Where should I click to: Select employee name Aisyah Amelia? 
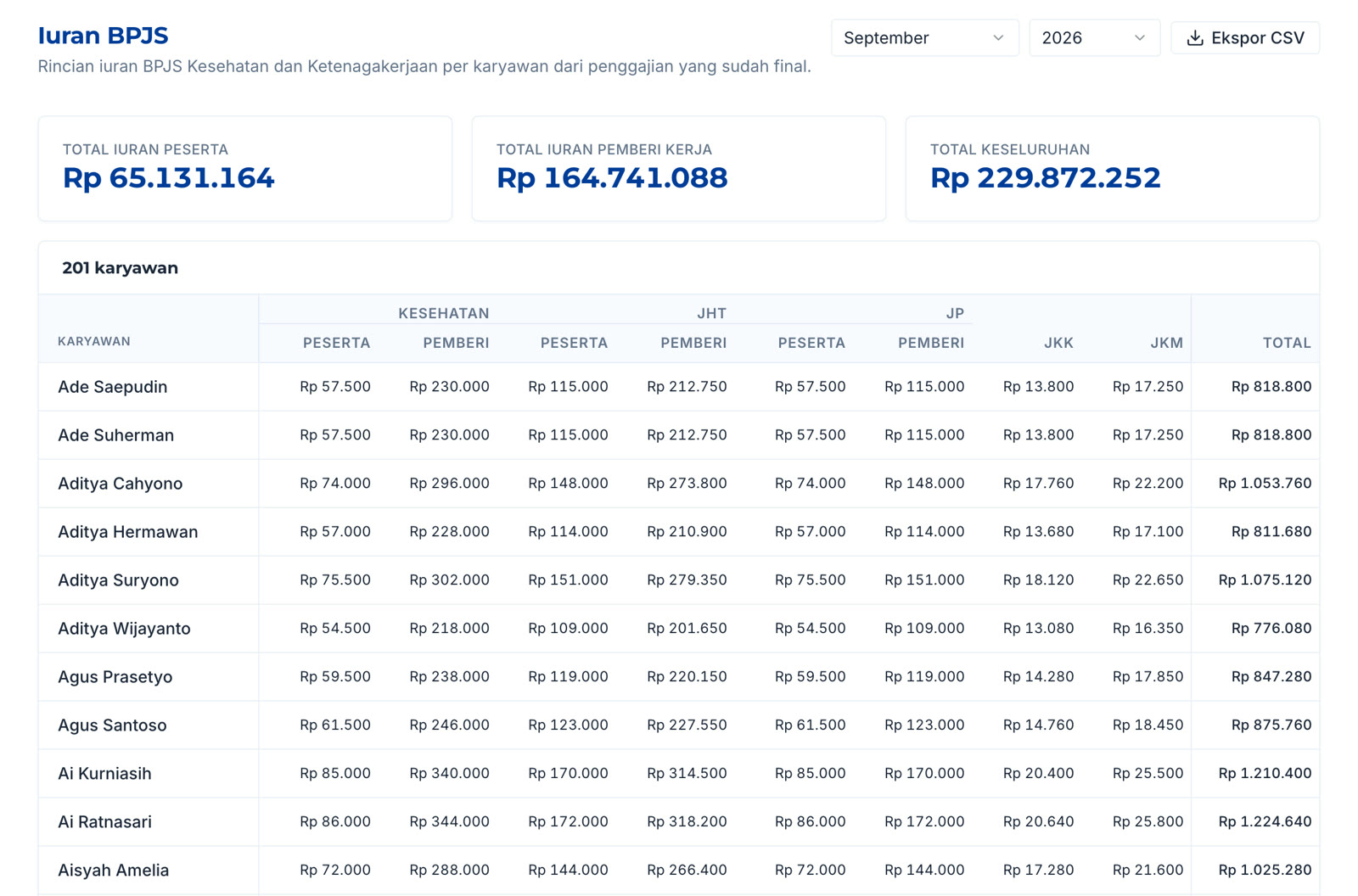(x=113, y=871)
